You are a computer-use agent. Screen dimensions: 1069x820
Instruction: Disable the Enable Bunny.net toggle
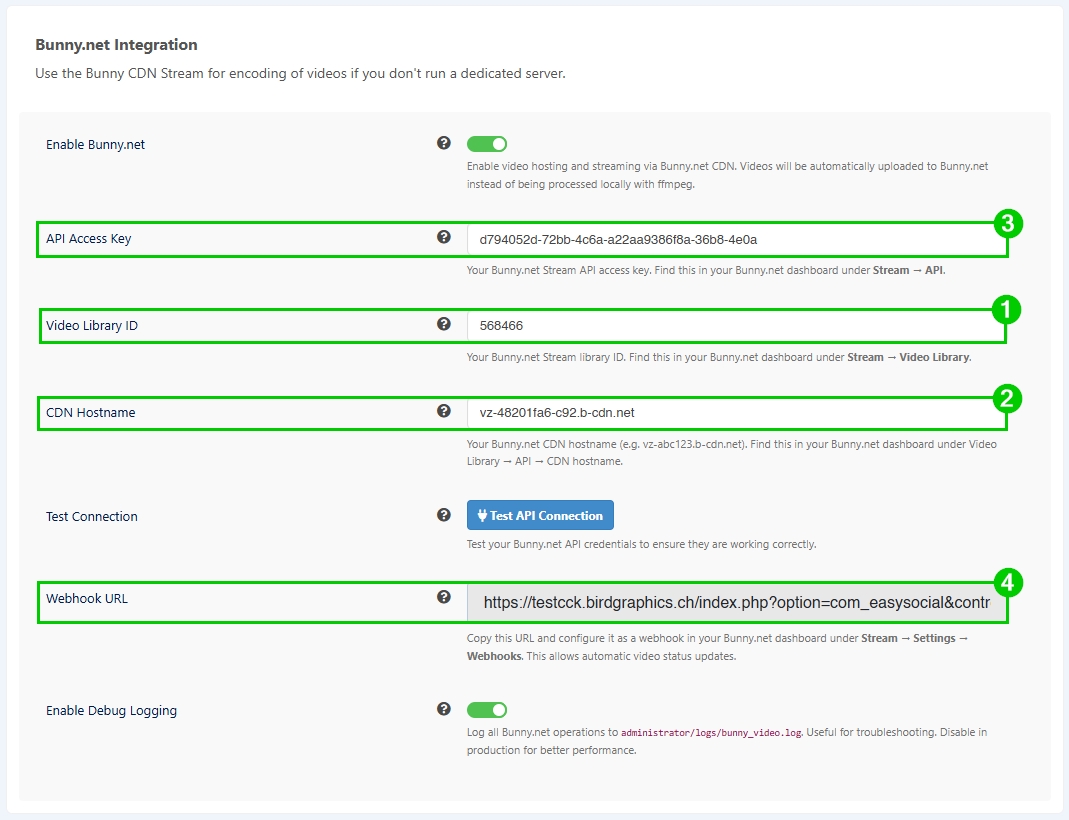pos(487,144)
